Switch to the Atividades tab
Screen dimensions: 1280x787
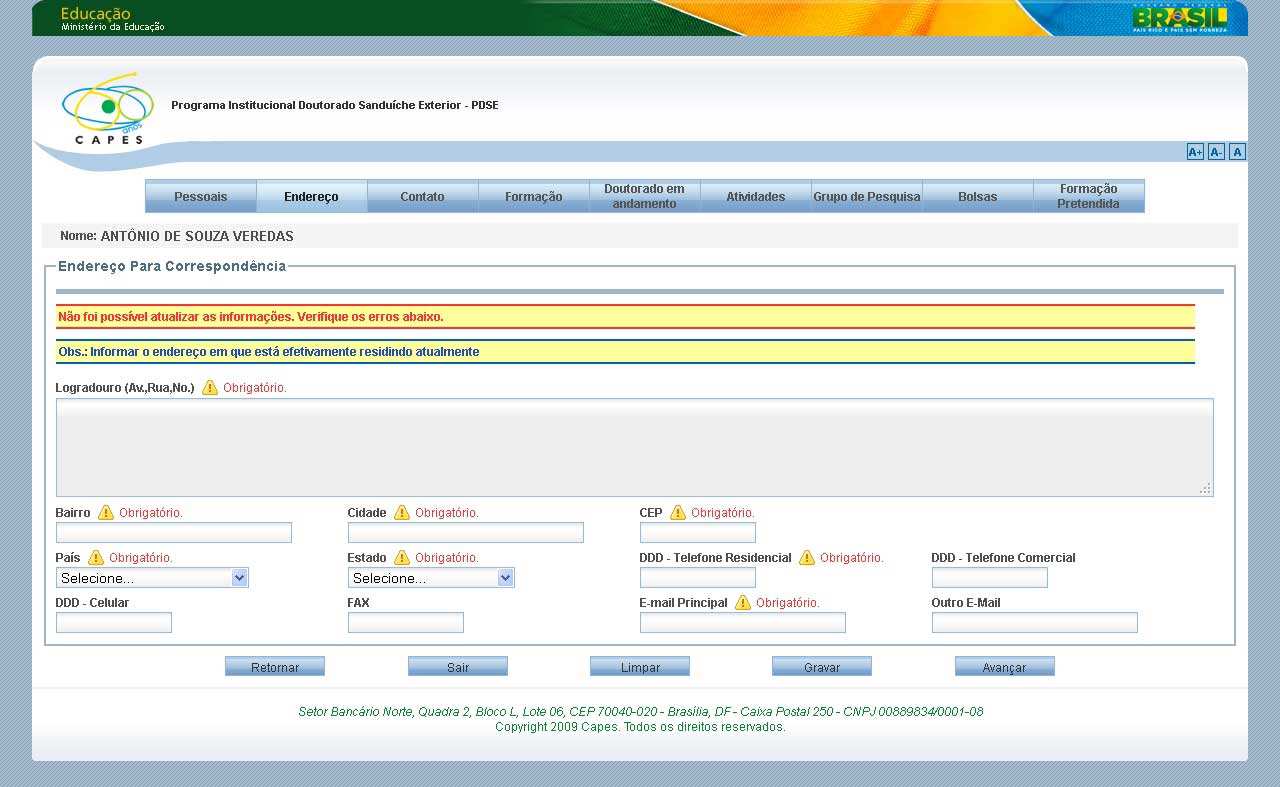pos(755,196)
